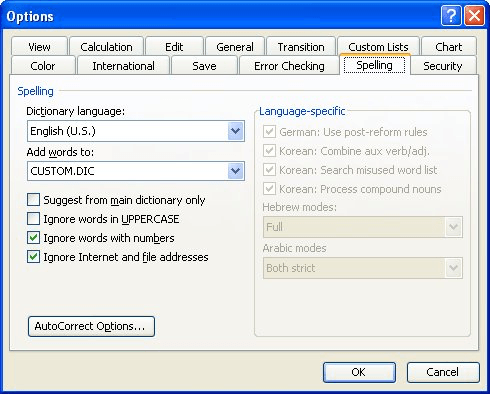Click the Help question mark icon
This screenshot has height=394, width=490.
click(451, 16)
